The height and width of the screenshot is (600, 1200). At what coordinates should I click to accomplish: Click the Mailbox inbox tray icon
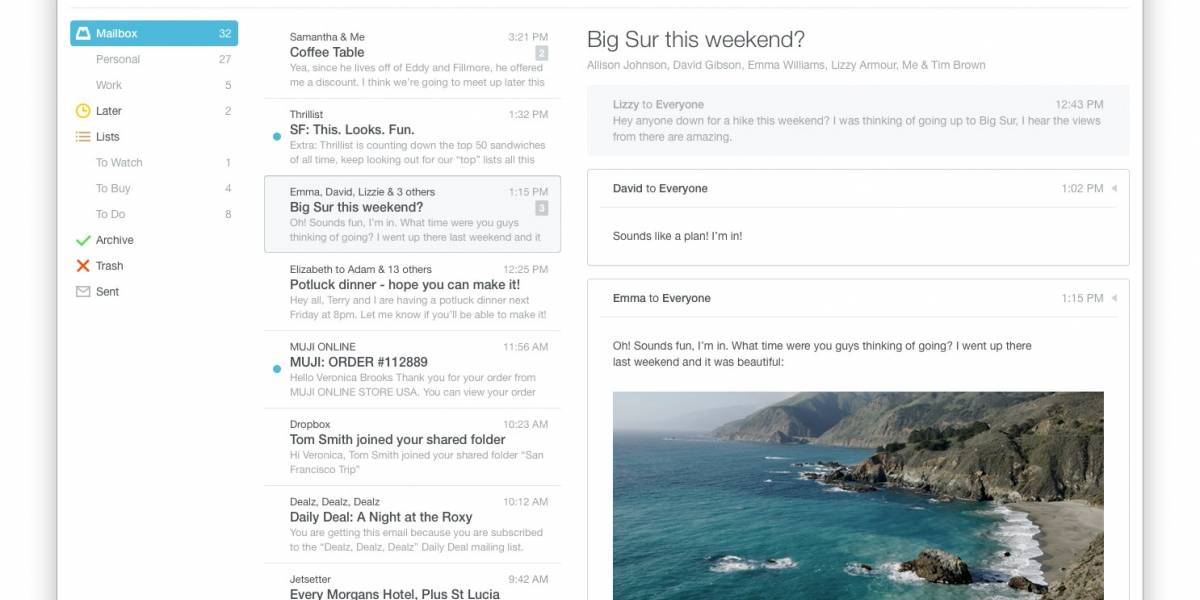pyautogui.click(x=83, y=33)
